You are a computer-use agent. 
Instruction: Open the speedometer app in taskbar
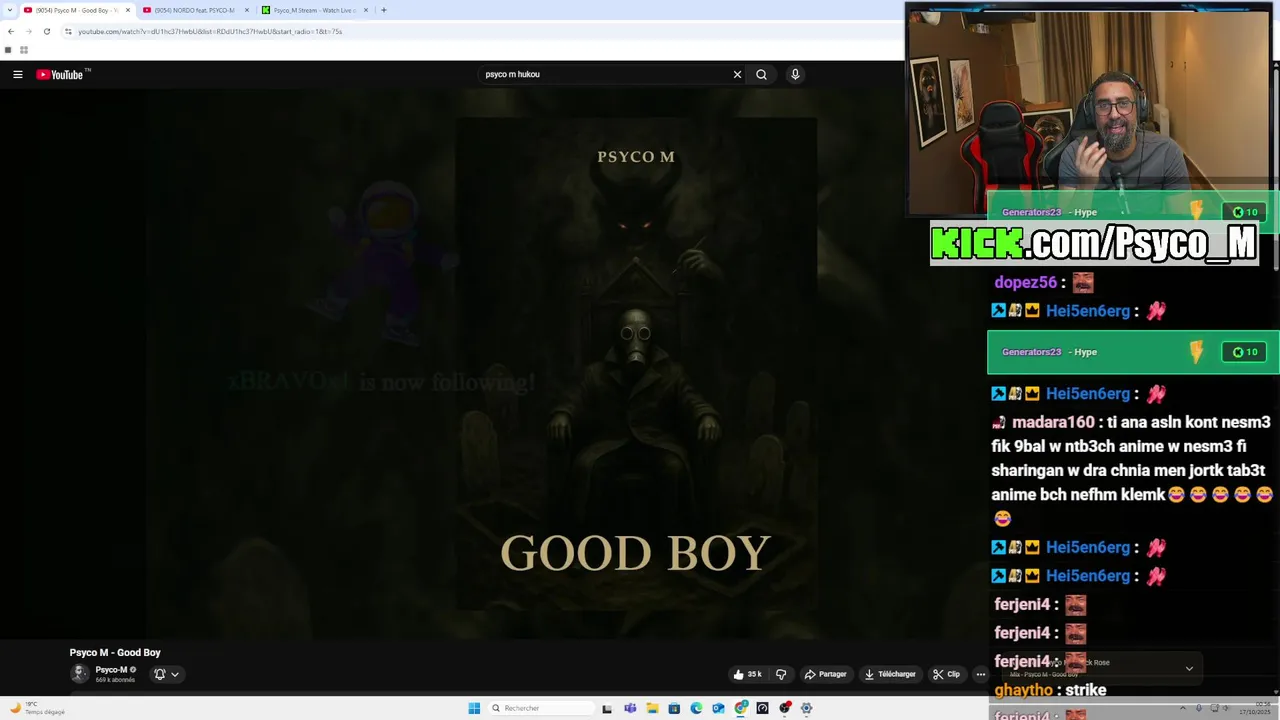tap(762, 708)
